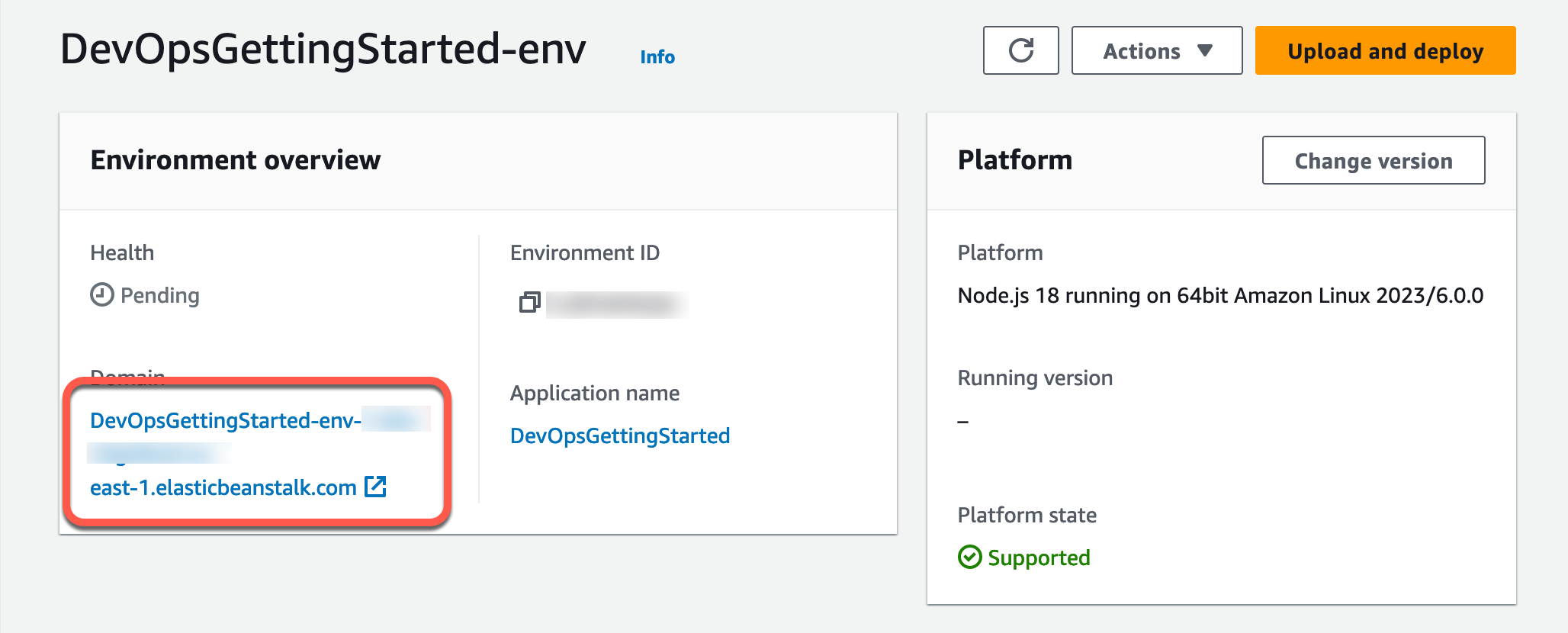
Task: Click the DevOpsGettingStarted-env page title
Action: 323,49
